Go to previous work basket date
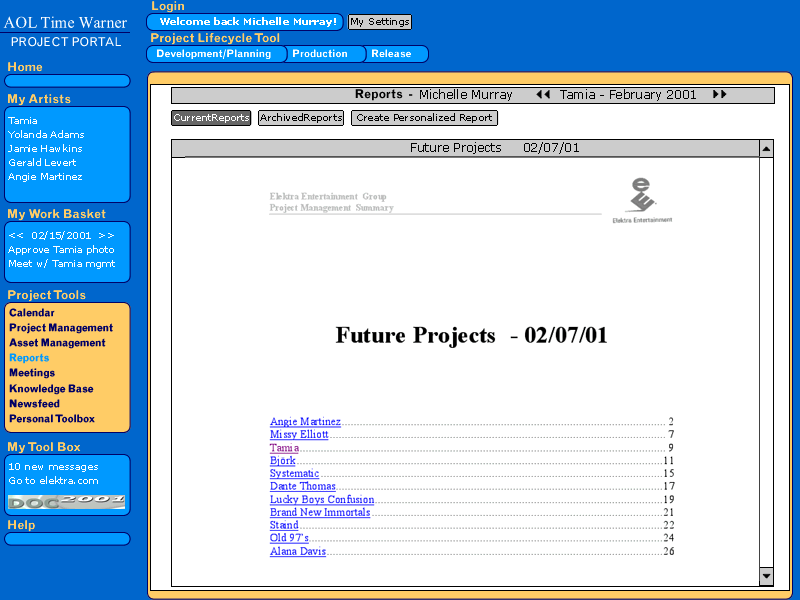Screen dimensions: 800x600 pos(16,235)
